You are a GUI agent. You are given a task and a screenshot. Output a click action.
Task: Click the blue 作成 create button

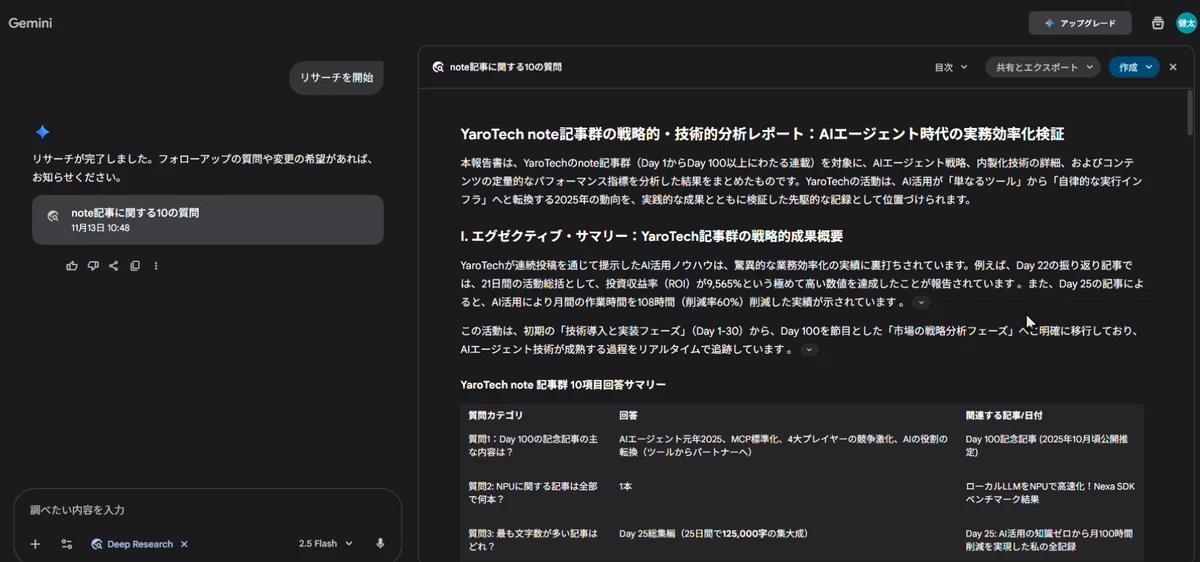click(x=1134, y=67)
